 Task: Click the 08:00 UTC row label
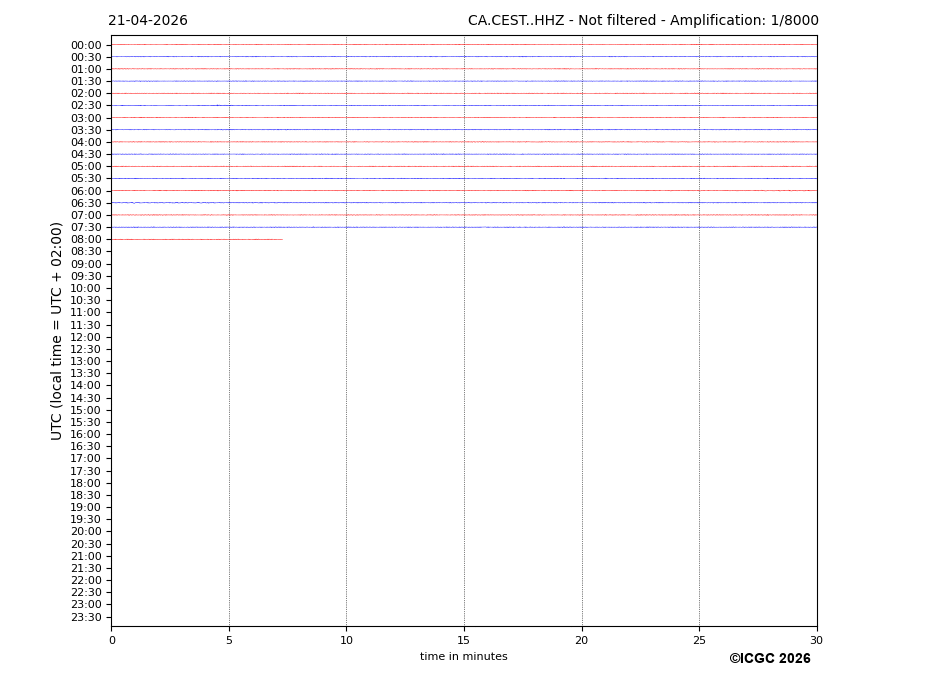pyautogui.click(x=86, y=240)
